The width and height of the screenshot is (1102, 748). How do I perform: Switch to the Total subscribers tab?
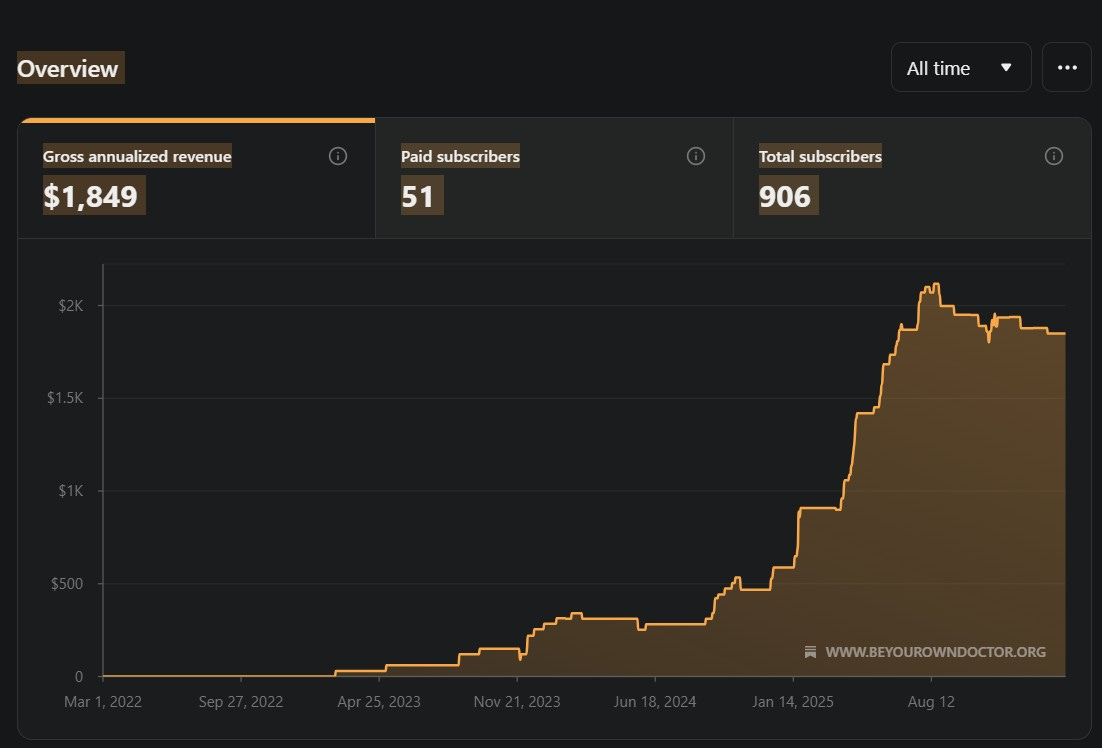(912, 179)
